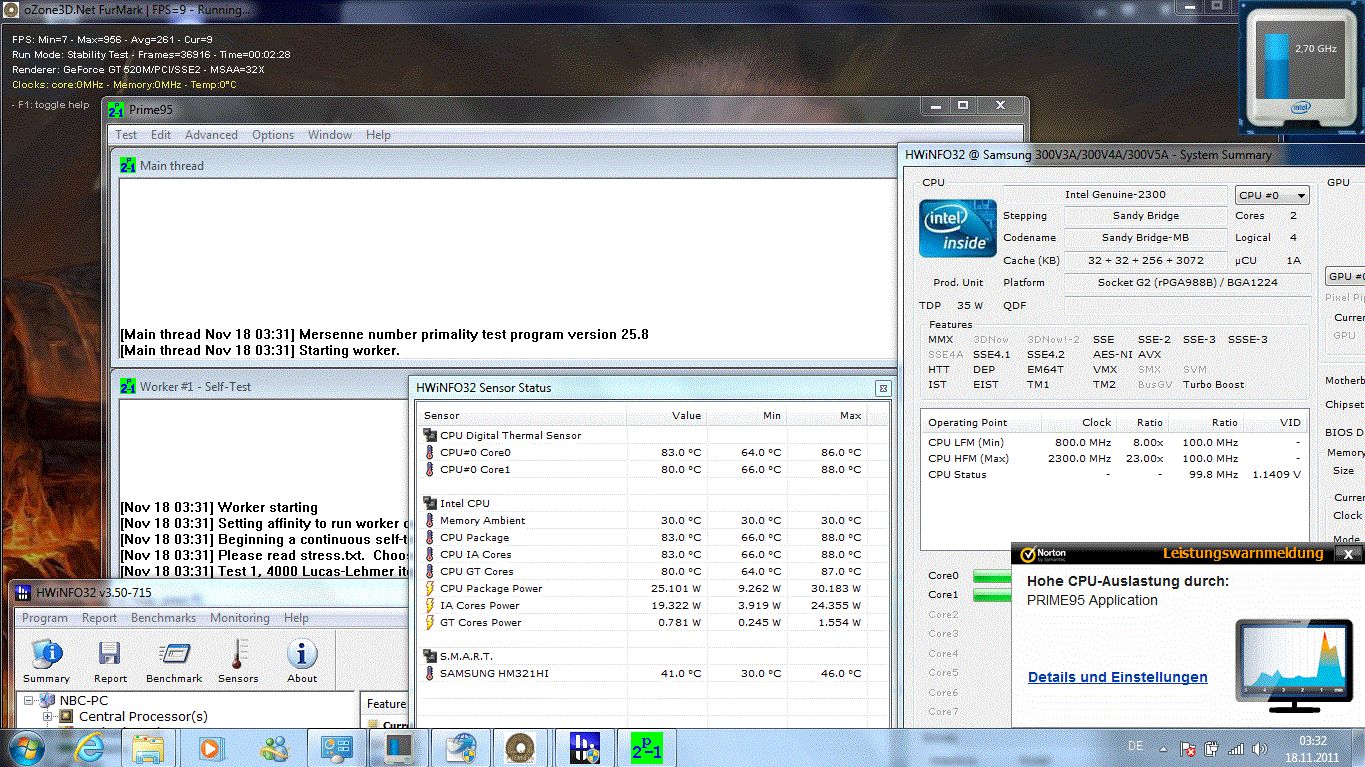Click the CPU HFM (Max) operating point row
This screenshot has width=1365, height=767.
tap(1114, 458)
